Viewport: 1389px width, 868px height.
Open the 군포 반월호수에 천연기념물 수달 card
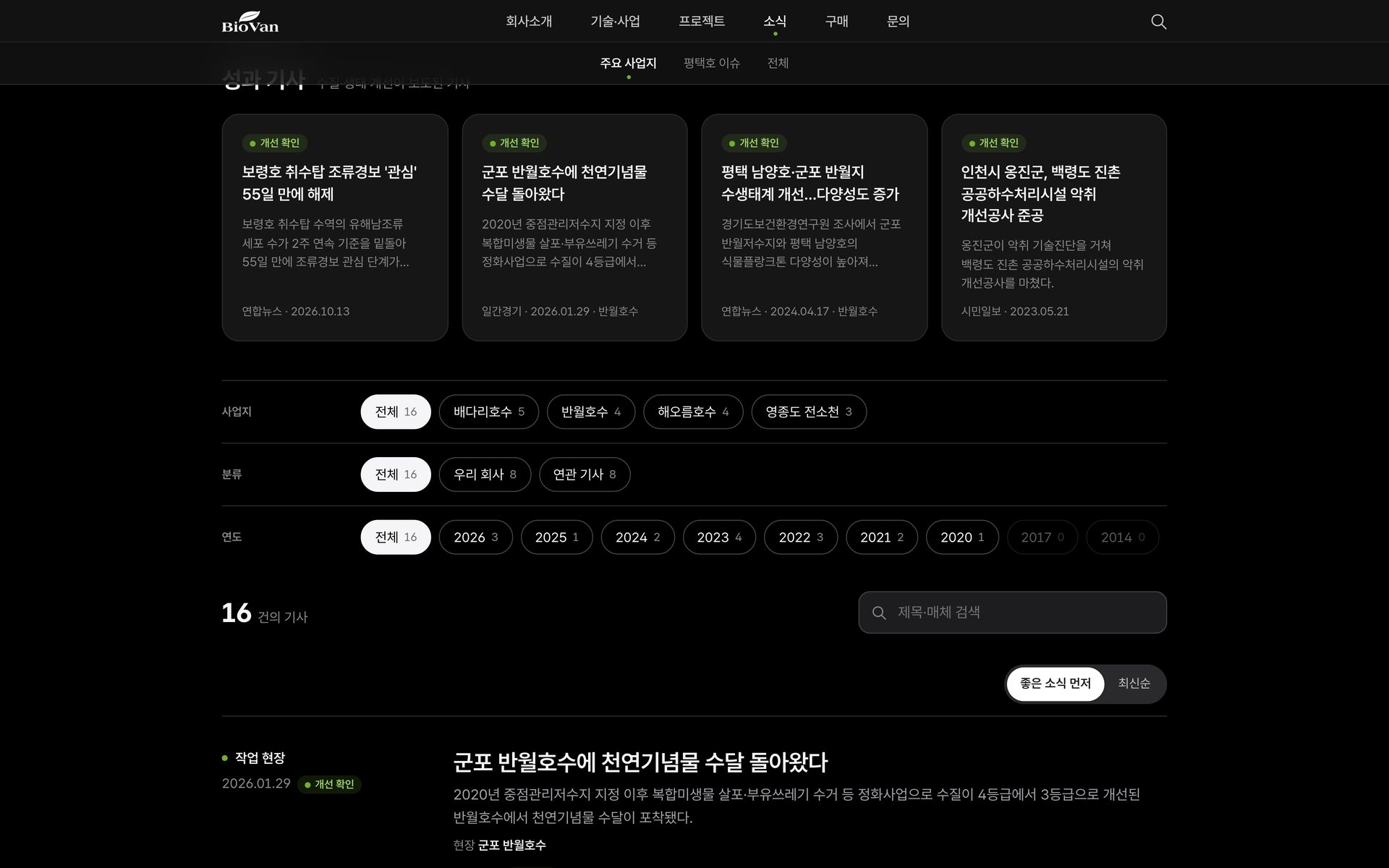pos(574,227)
